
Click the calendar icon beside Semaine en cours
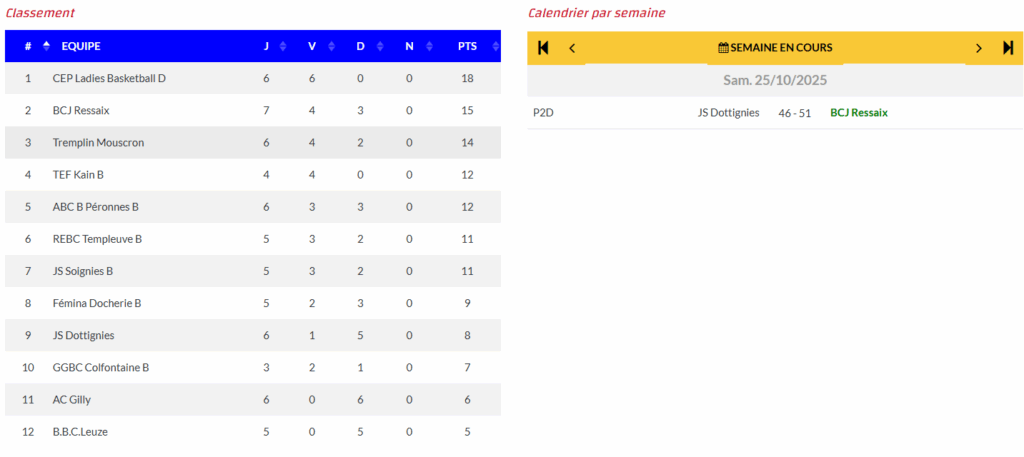[723, 48]
